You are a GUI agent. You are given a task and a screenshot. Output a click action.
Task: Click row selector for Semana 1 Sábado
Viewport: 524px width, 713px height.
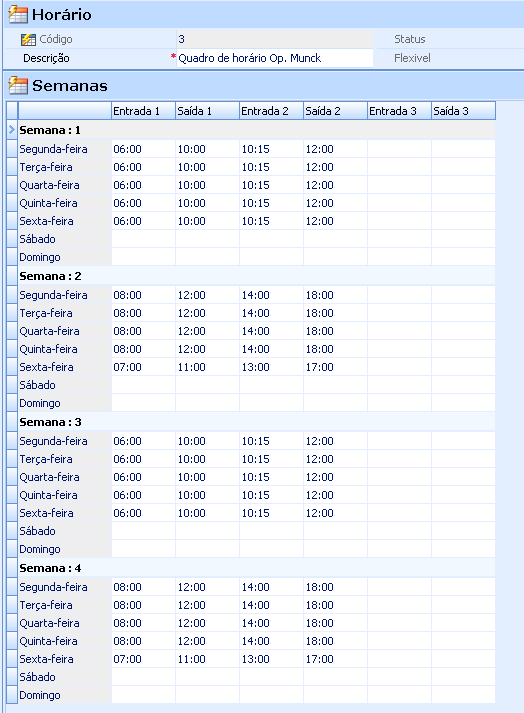click(12, 239)
